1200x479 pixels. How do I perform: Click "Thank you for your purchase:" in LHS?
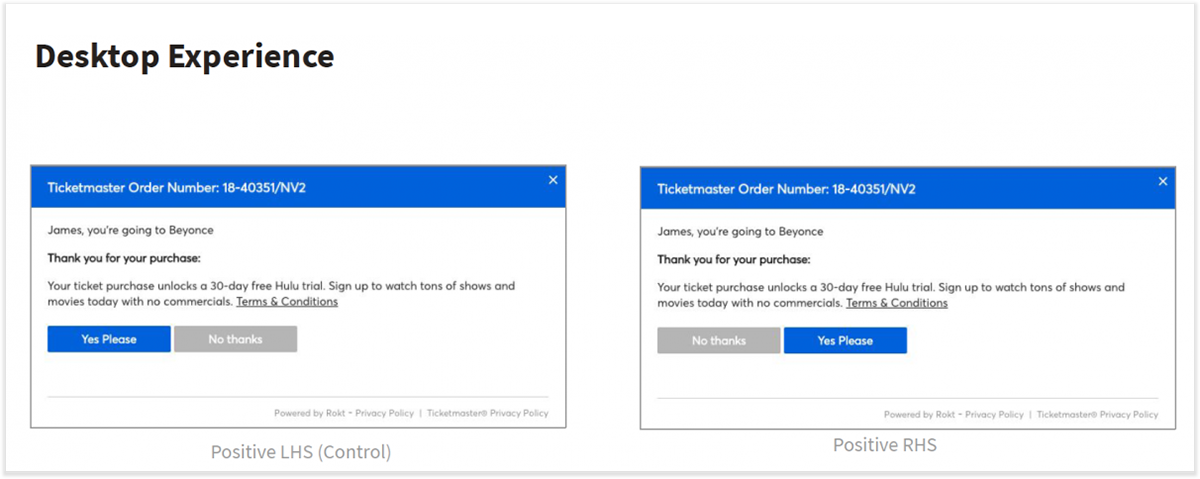[124, 258]
